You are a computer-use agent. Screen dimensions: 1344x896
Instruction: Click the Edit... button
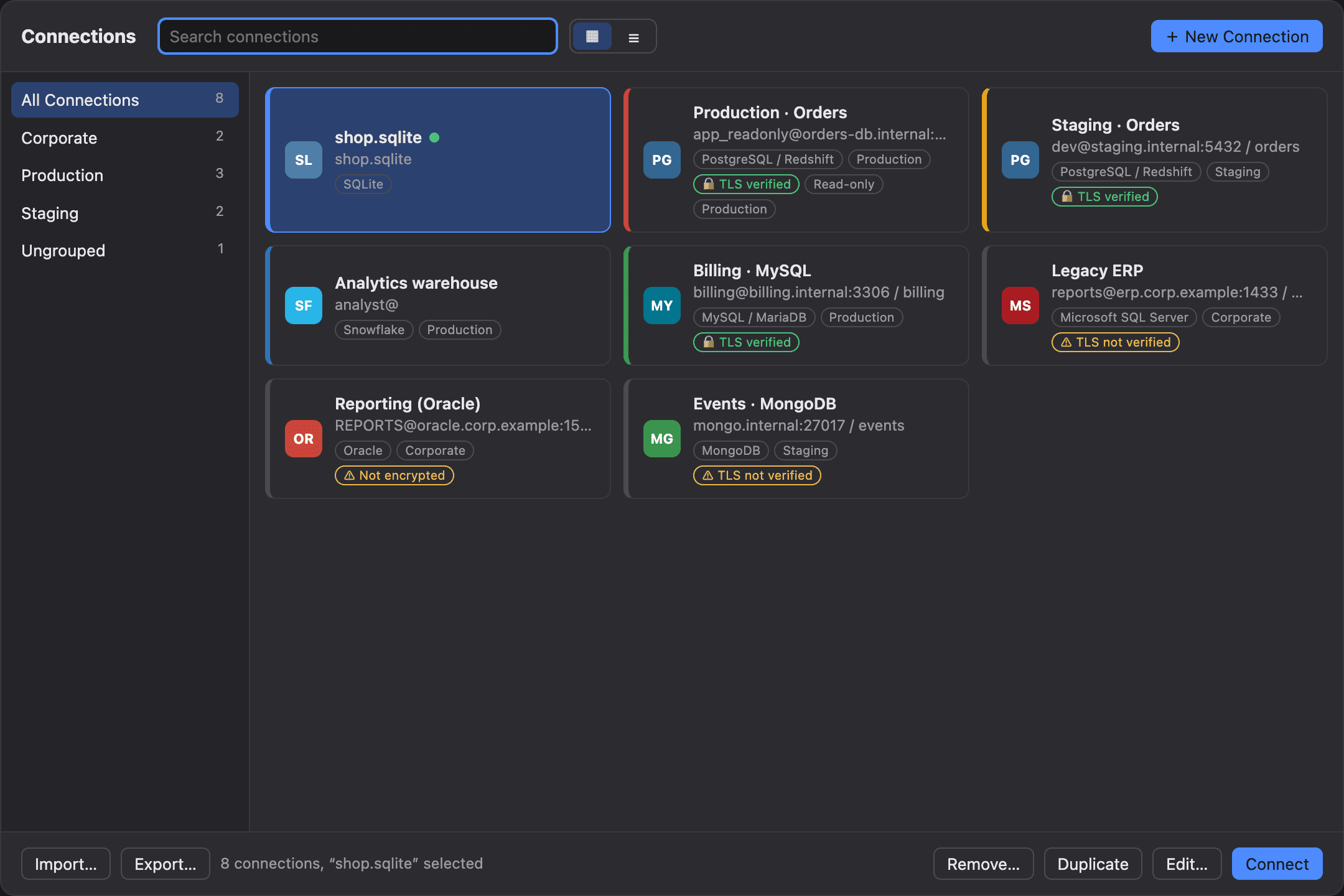coord(1187,864)
